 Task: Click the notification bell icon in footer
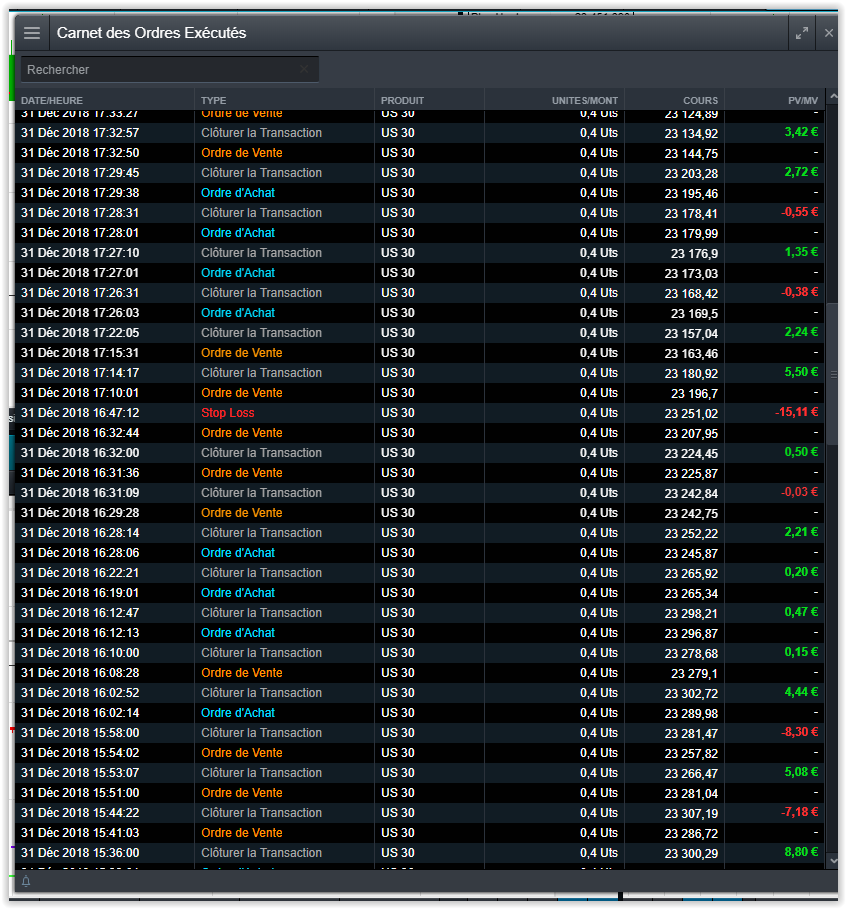26,882
